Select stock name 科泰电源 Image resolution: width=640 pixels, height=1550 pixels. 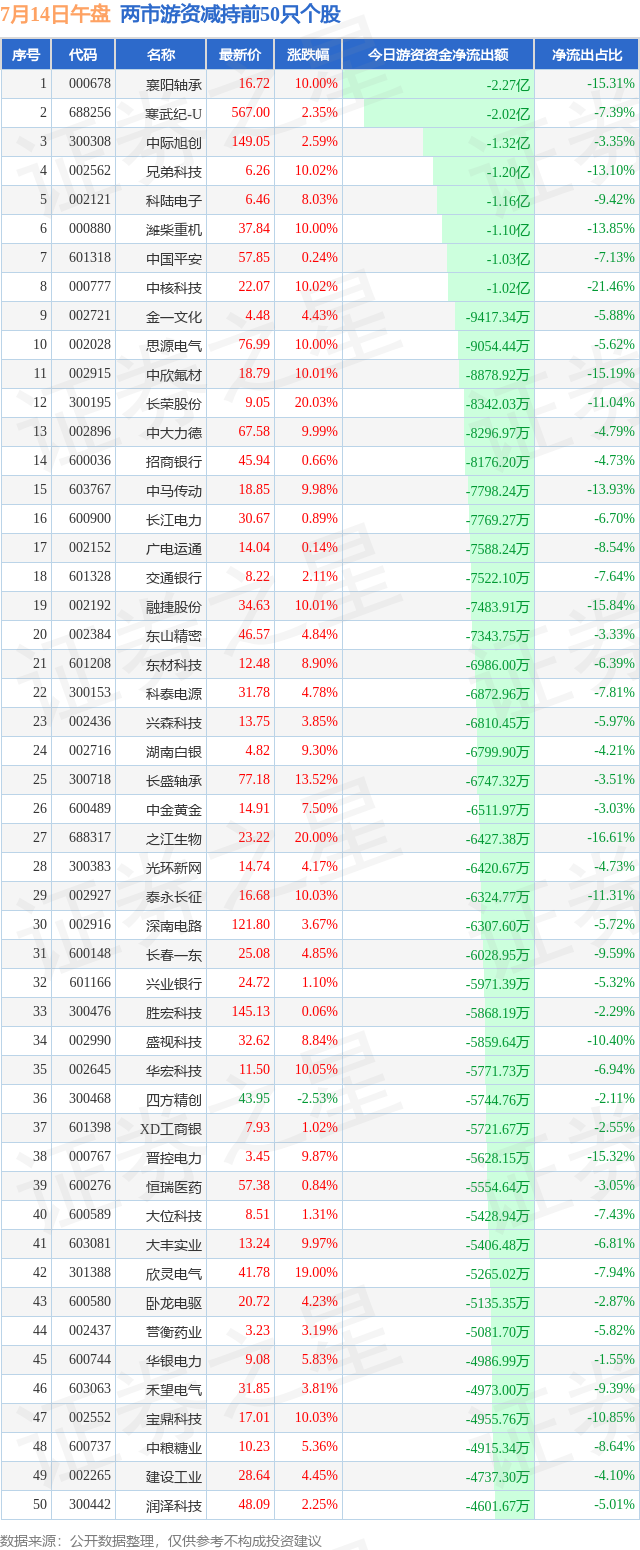(174, 693)
